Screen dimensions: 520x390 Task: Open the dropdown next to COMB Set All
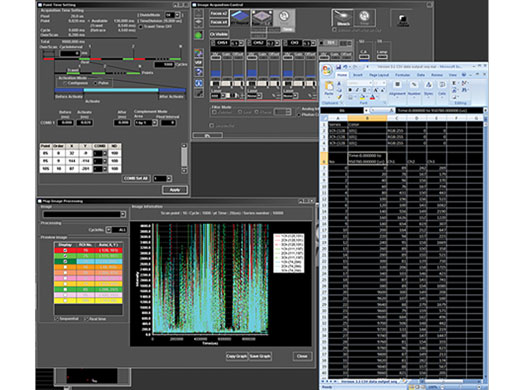pos(169,179)
